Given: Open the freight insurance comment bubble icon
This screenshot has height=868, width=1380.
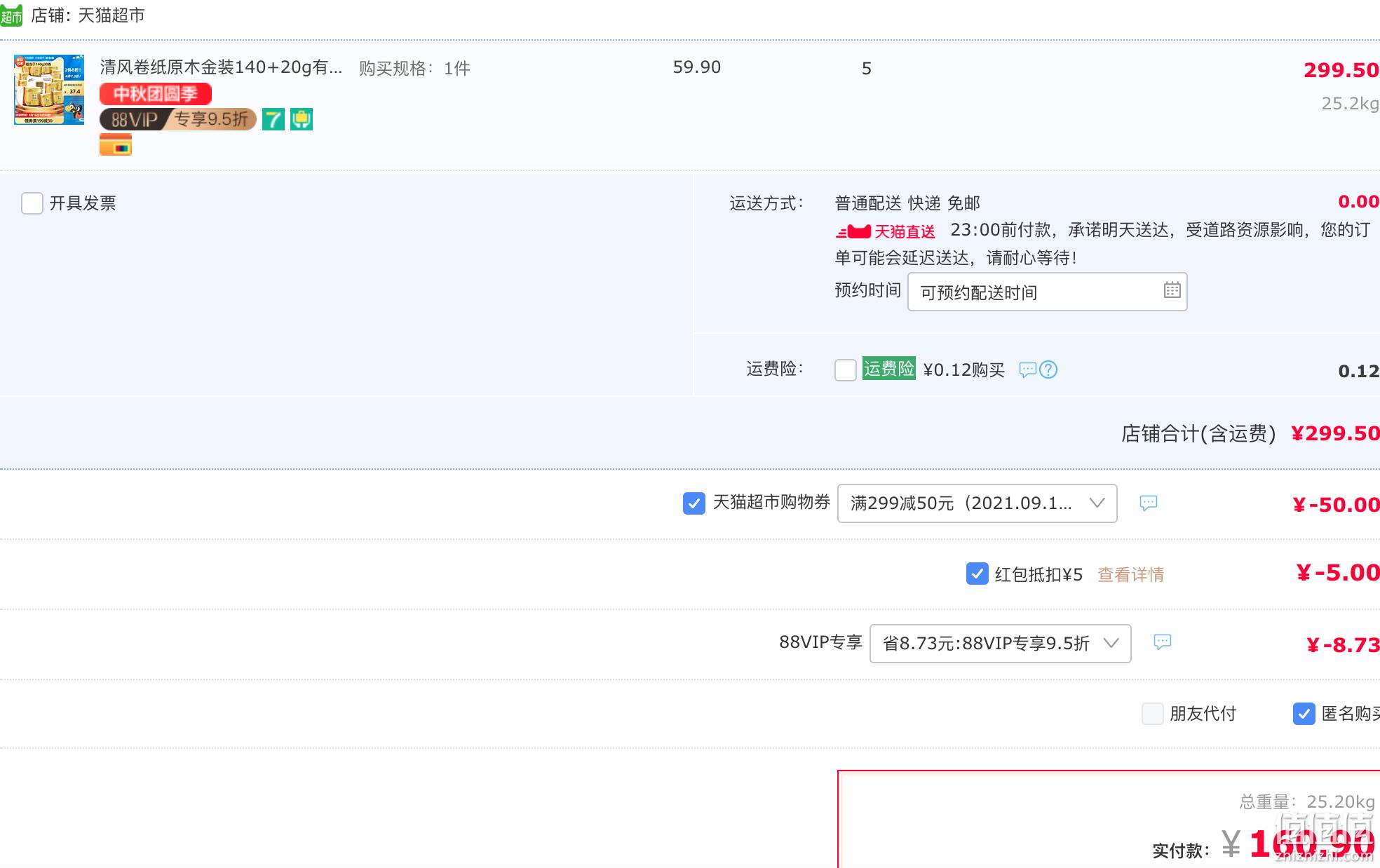Looking at the screenshot, I should 1027,369.
